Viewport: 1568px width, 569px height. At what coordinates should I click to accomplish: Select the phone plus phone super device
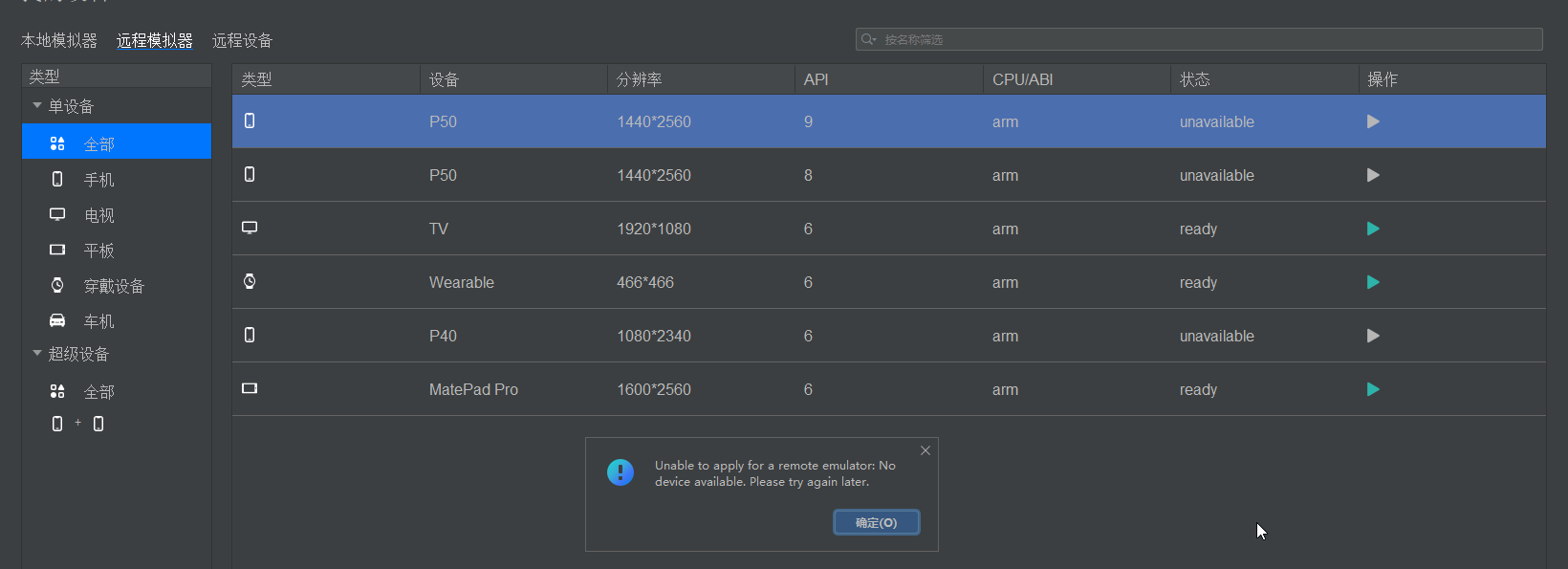point(78,424)
